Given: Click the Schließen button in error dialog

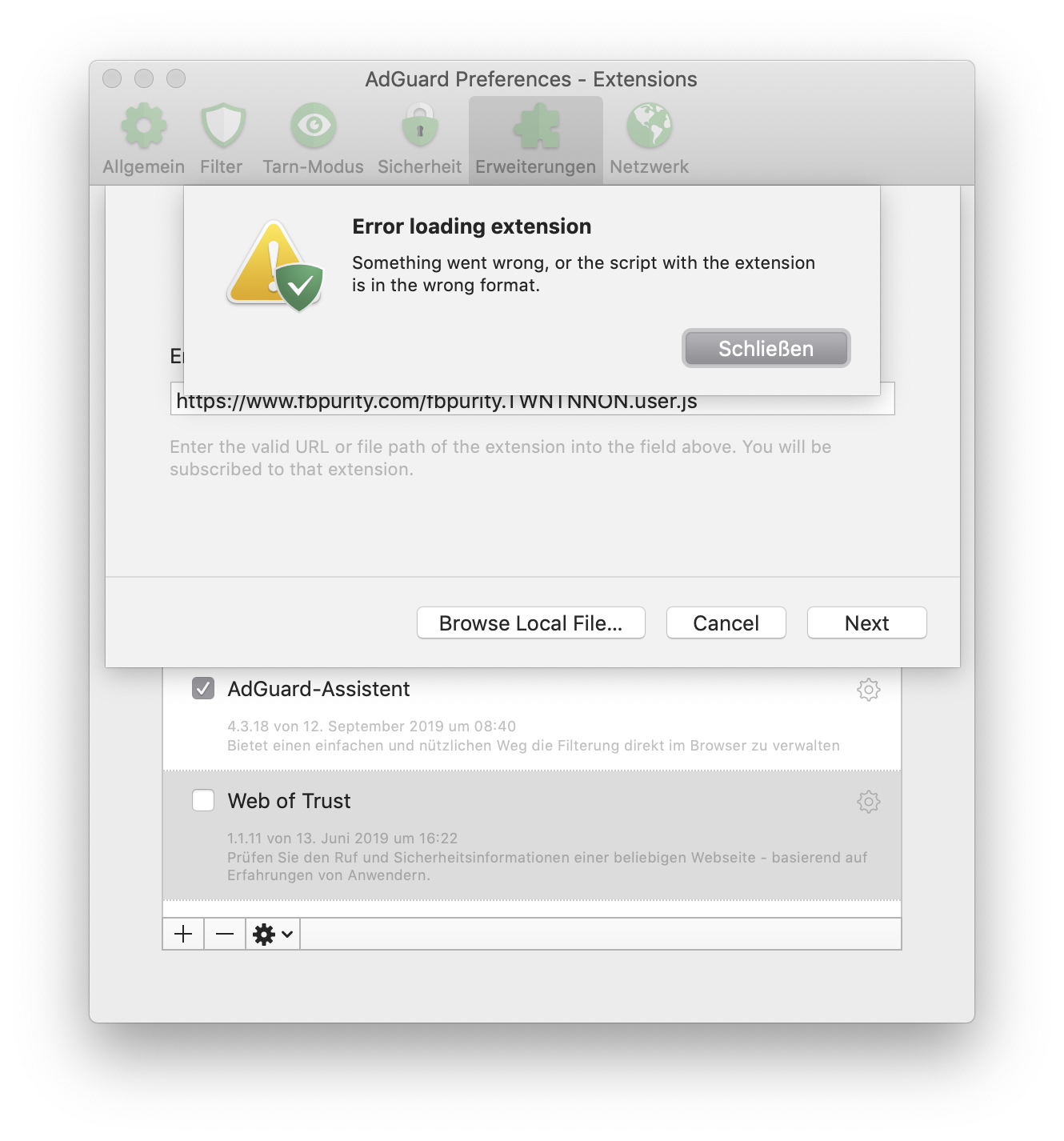Looking at the screenshot, I should tap(766, 348).
